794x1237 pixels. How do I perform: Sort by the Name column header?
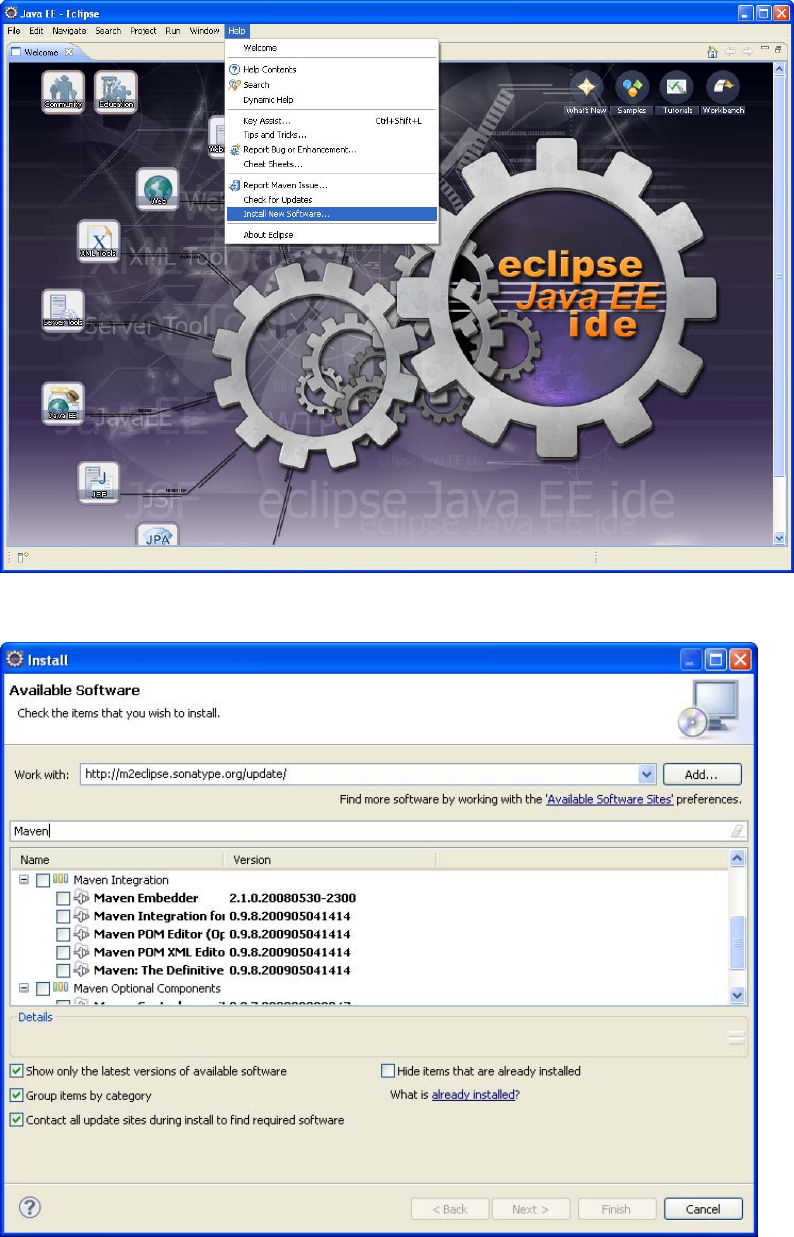pos(117,859)
